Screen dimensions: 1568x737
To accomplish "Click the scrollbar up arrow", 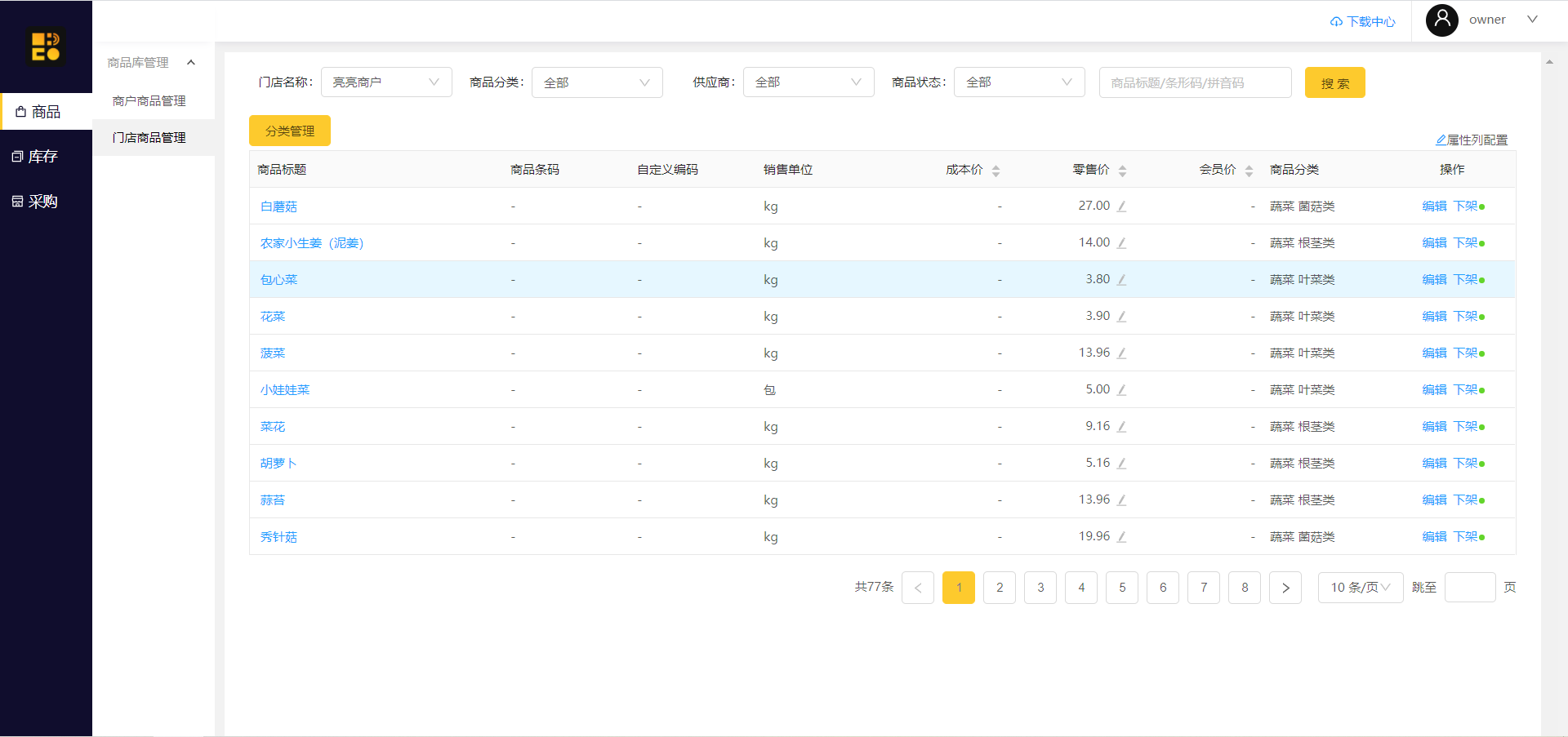I will click(1549, 62).
